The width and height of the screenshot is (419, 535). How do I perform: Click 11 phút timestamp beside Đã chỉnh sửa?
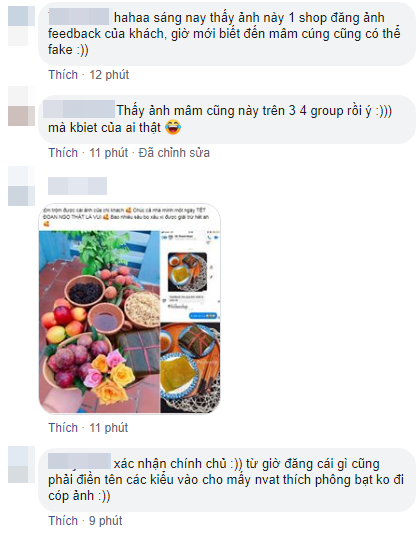109,153
